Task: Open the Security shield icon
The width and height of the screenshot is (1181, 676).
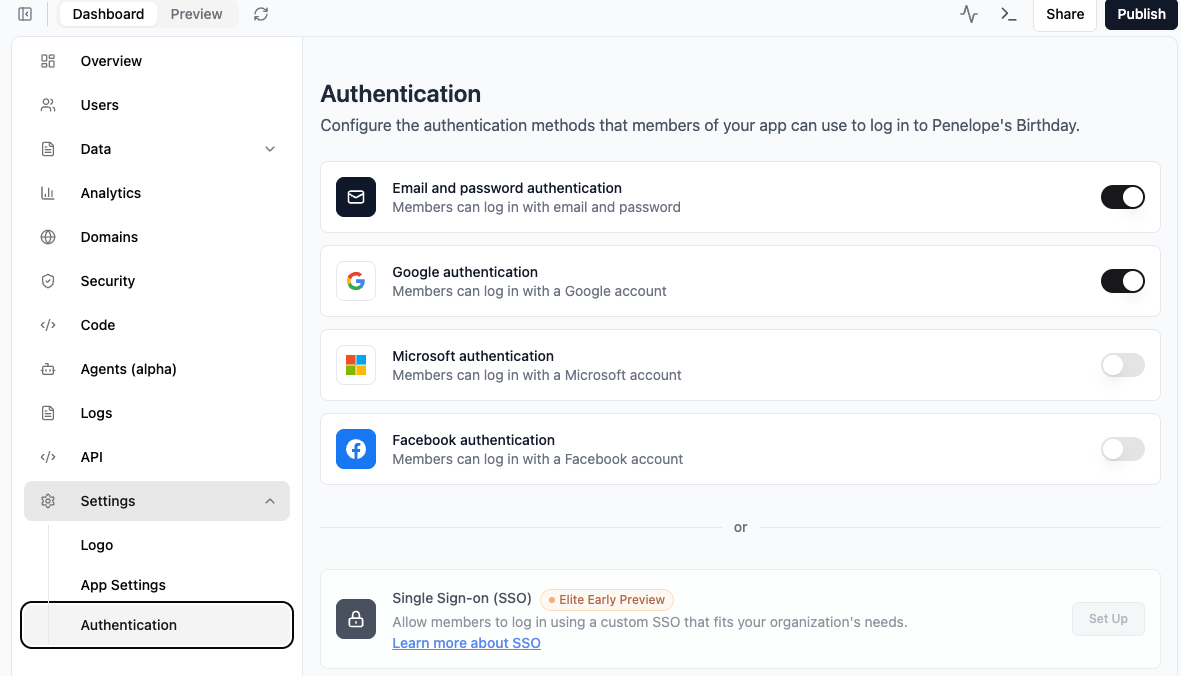Action: click(48, 281)
